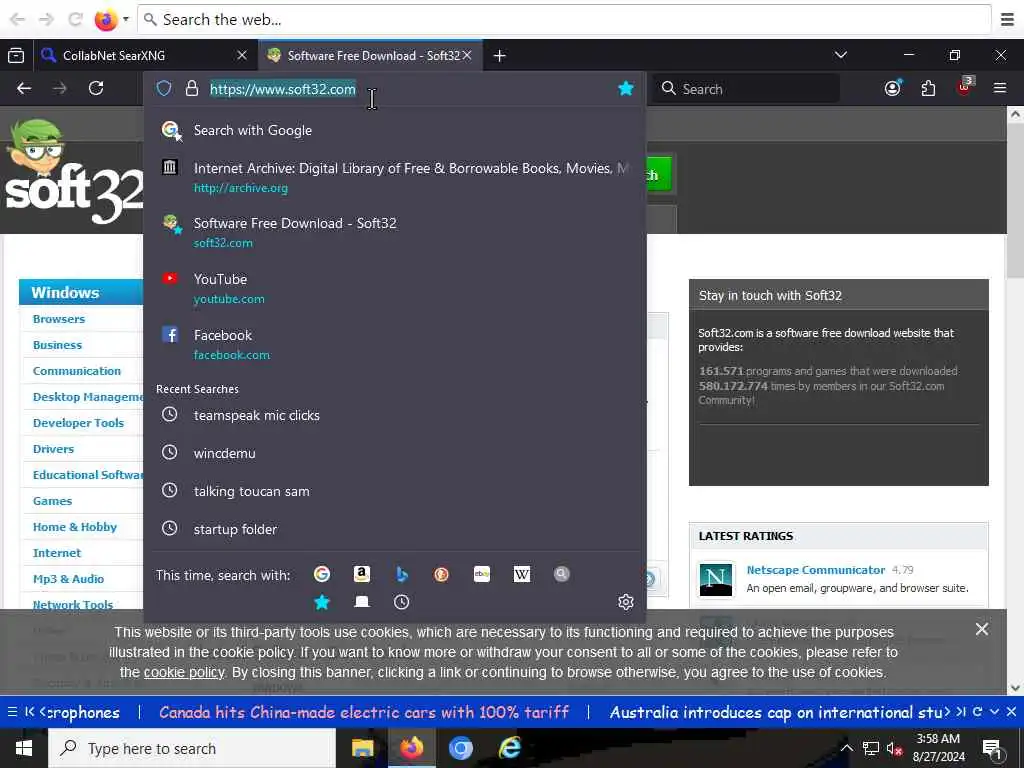The width and height of the screenshot is (1024, 768).
Task: Search this time with Amazon icon
Action: [x=362, y=574]
